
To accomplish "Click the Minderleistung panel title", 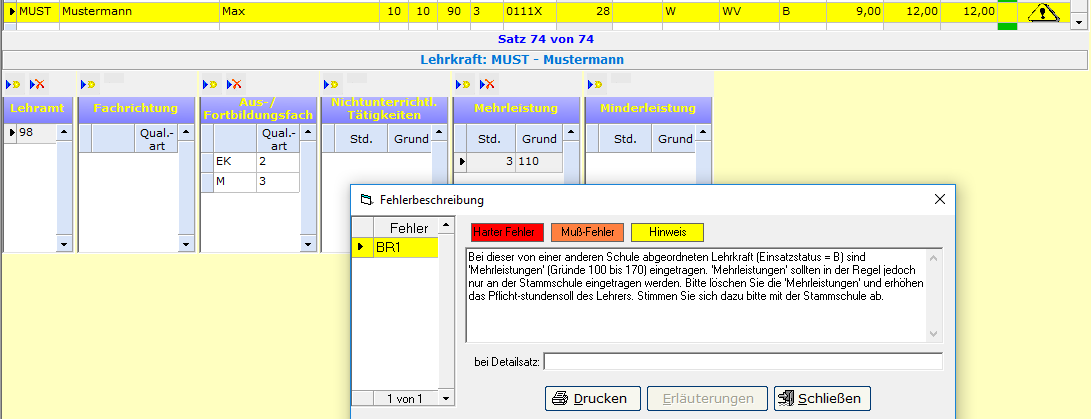I will [648, 109].
